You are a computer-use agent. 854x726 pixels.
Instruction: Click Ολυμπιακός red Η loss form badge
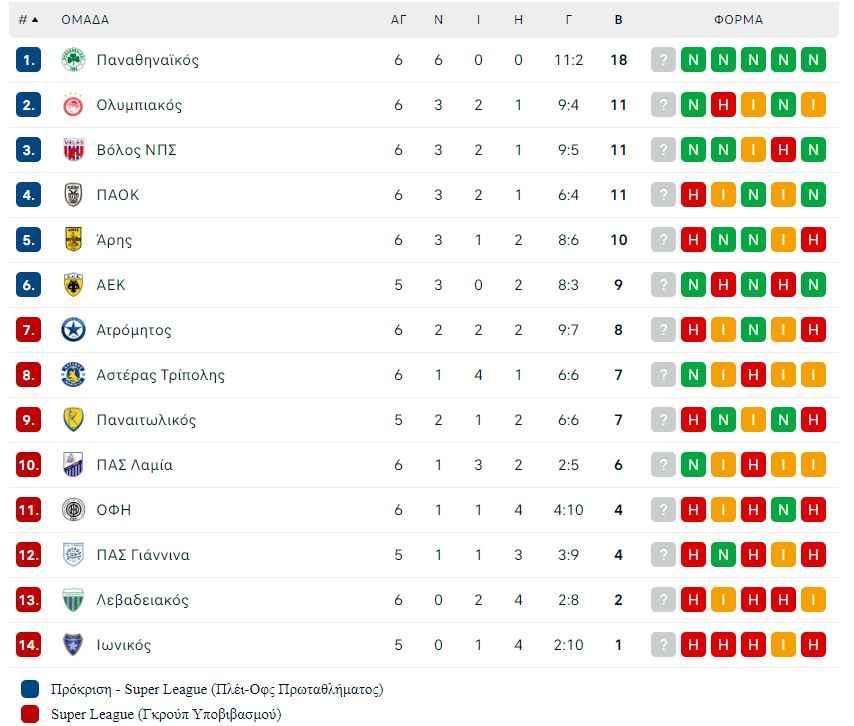(723, 105)
